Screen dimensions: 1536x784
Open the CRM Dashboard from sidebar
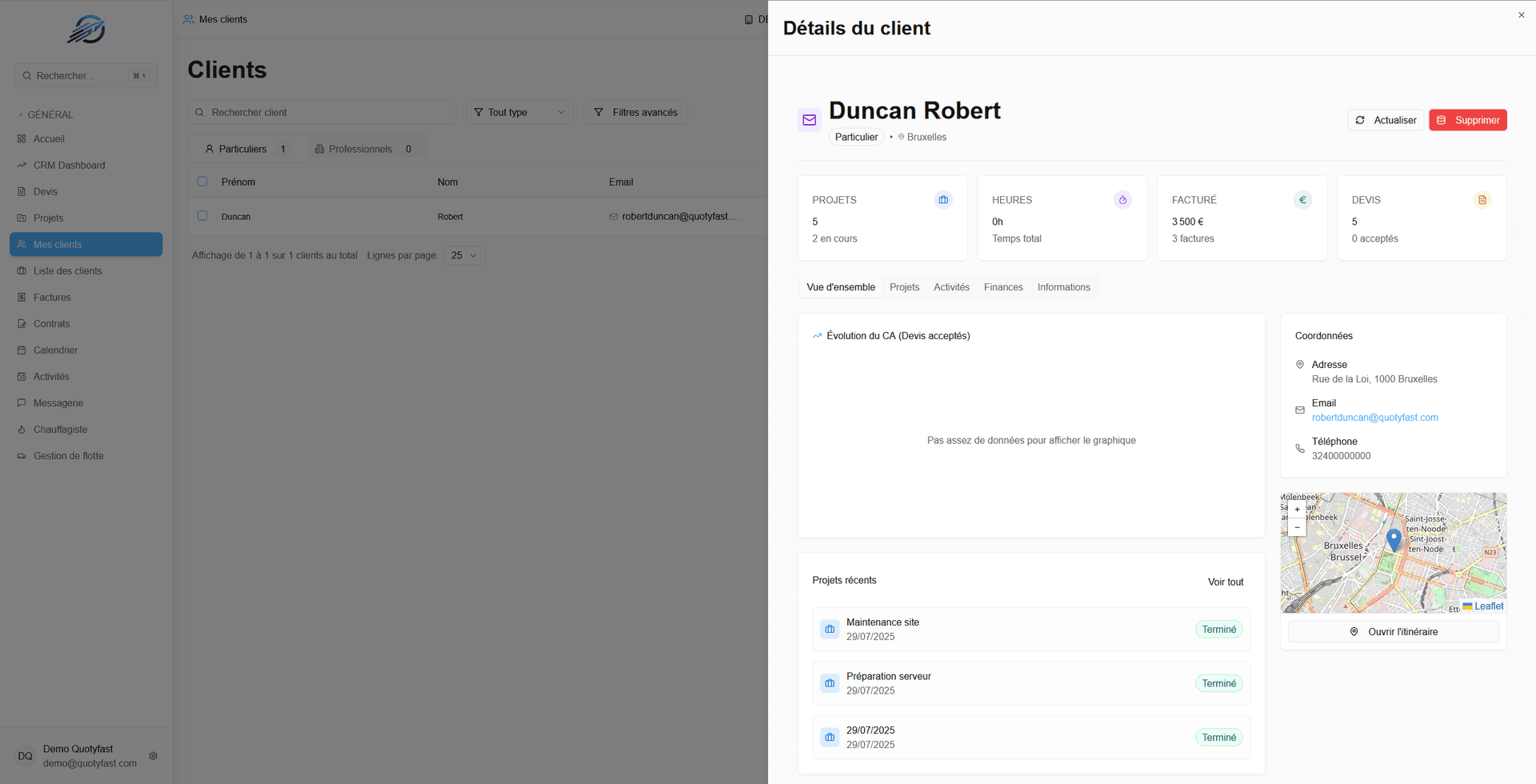pos(70,165)
